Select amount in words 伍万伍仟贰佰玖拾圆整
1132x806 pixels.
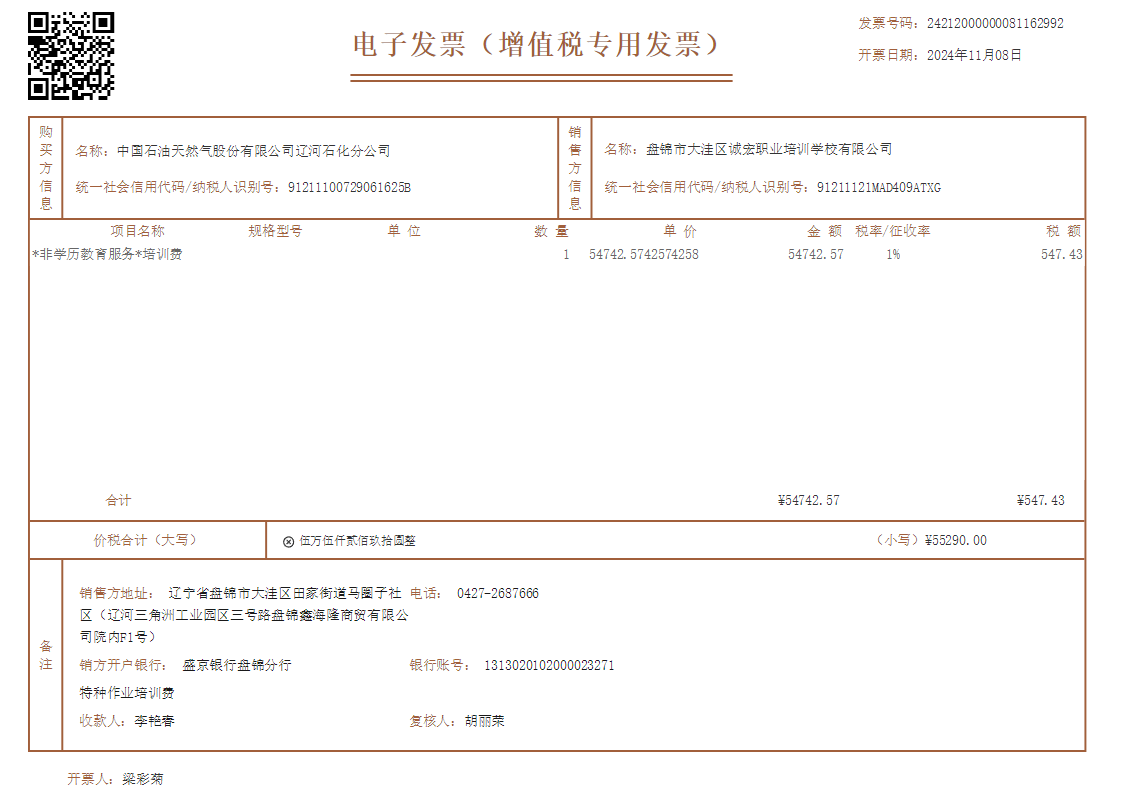click(x=357, y=541)
